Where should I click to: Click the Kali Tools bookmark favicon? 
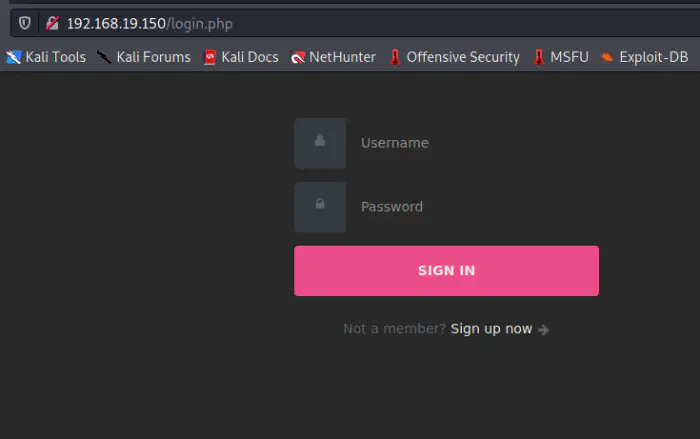[x=13, y=57]
